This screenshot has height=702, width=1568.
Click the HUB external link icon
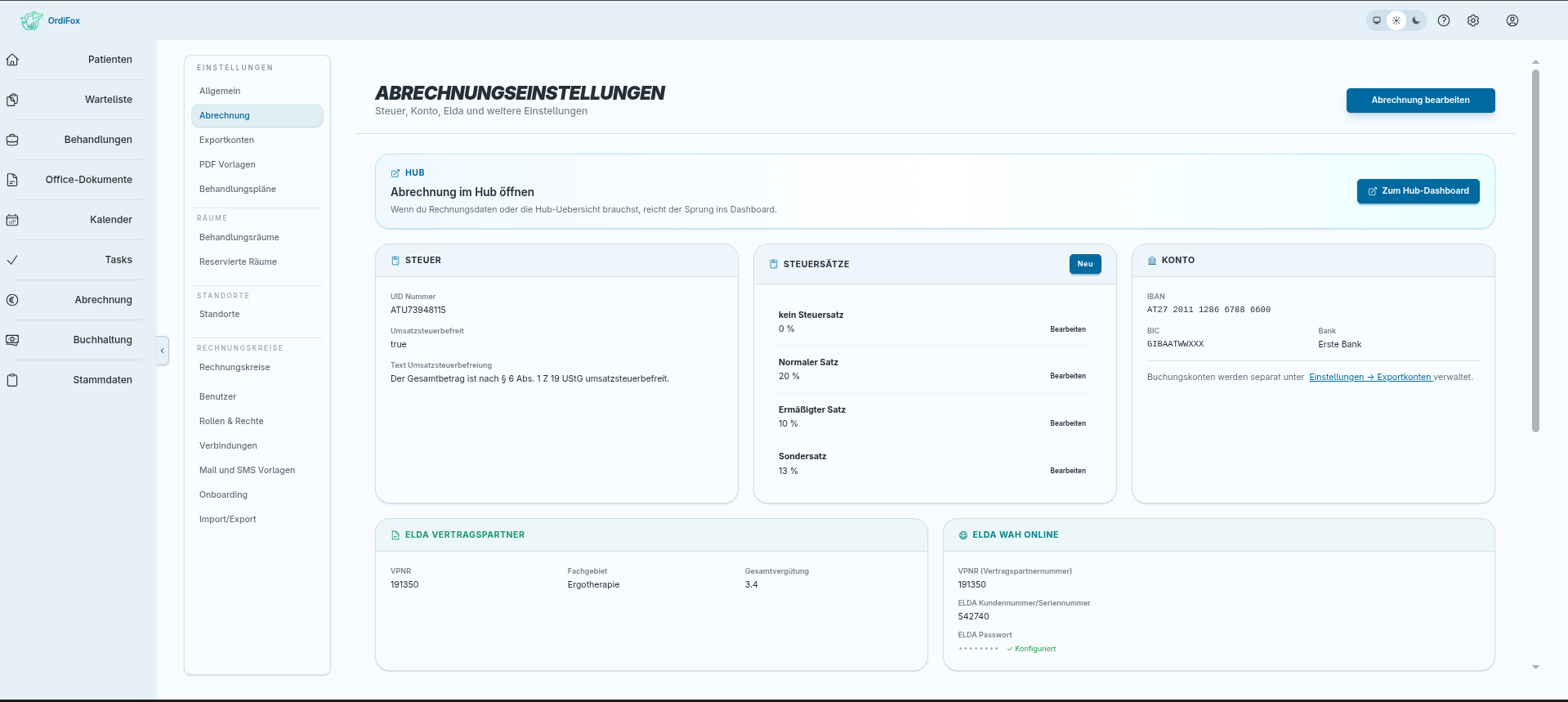click(395, 173)
